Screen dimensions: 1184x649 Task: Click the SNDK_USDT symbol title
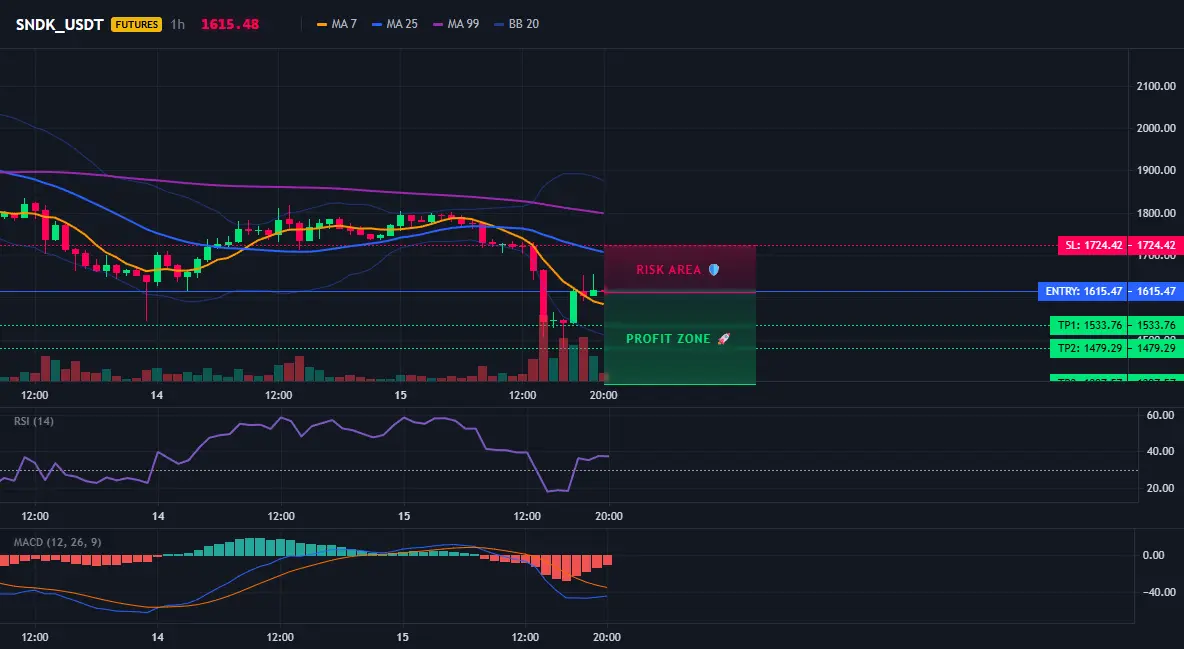(60, 24)
